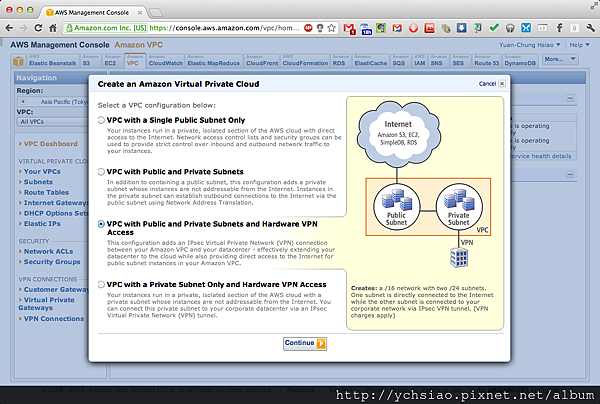Image resolution: width=600 pixels, height=404 pixels.
Task: Click the red hand extension icon
Action: point(413,28)
